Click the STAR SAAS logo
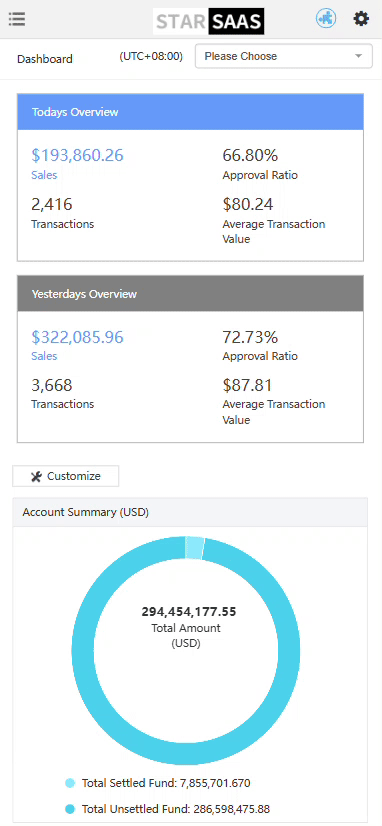This screenshot has width=382, height=826. [x=209, y=22]
